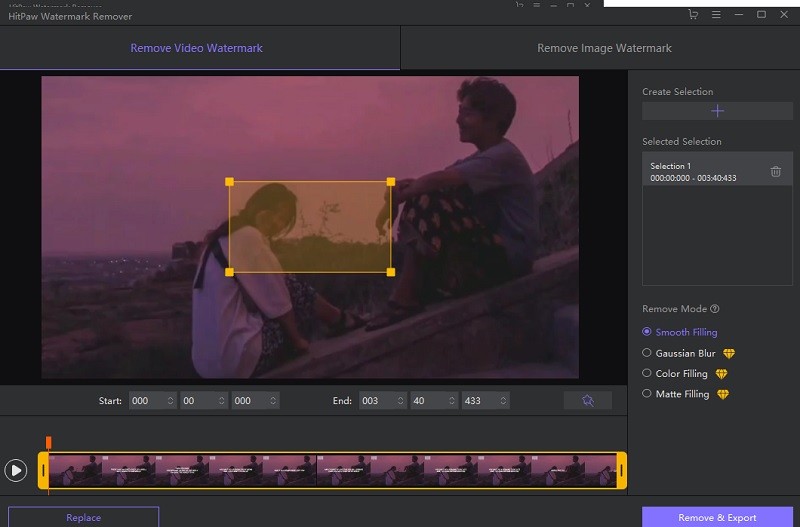Delete Selection 1 with the trash icon
The image size is (800, 527).
click(x=776, y=172)
